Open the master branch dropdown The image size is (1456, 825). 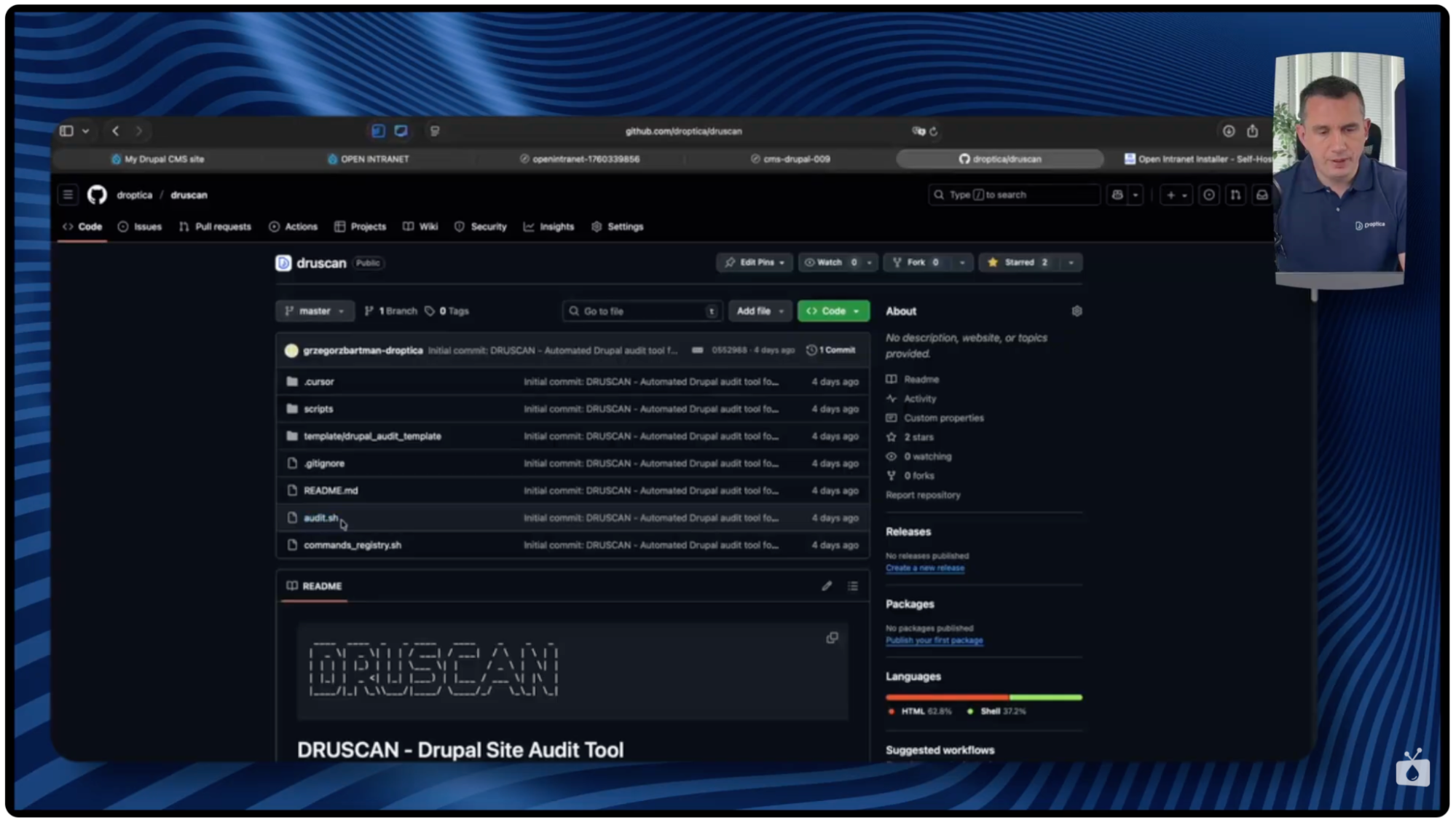point(315,311)
